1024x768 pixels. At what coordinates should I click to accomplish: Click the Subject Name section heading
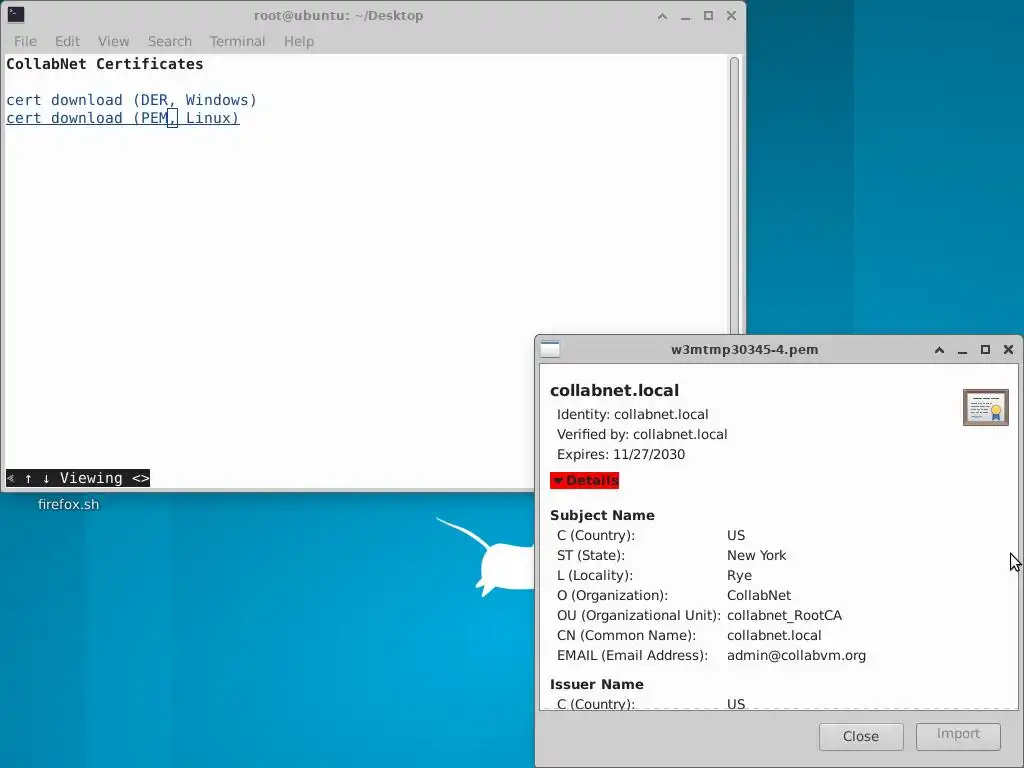tap(602, 515)
